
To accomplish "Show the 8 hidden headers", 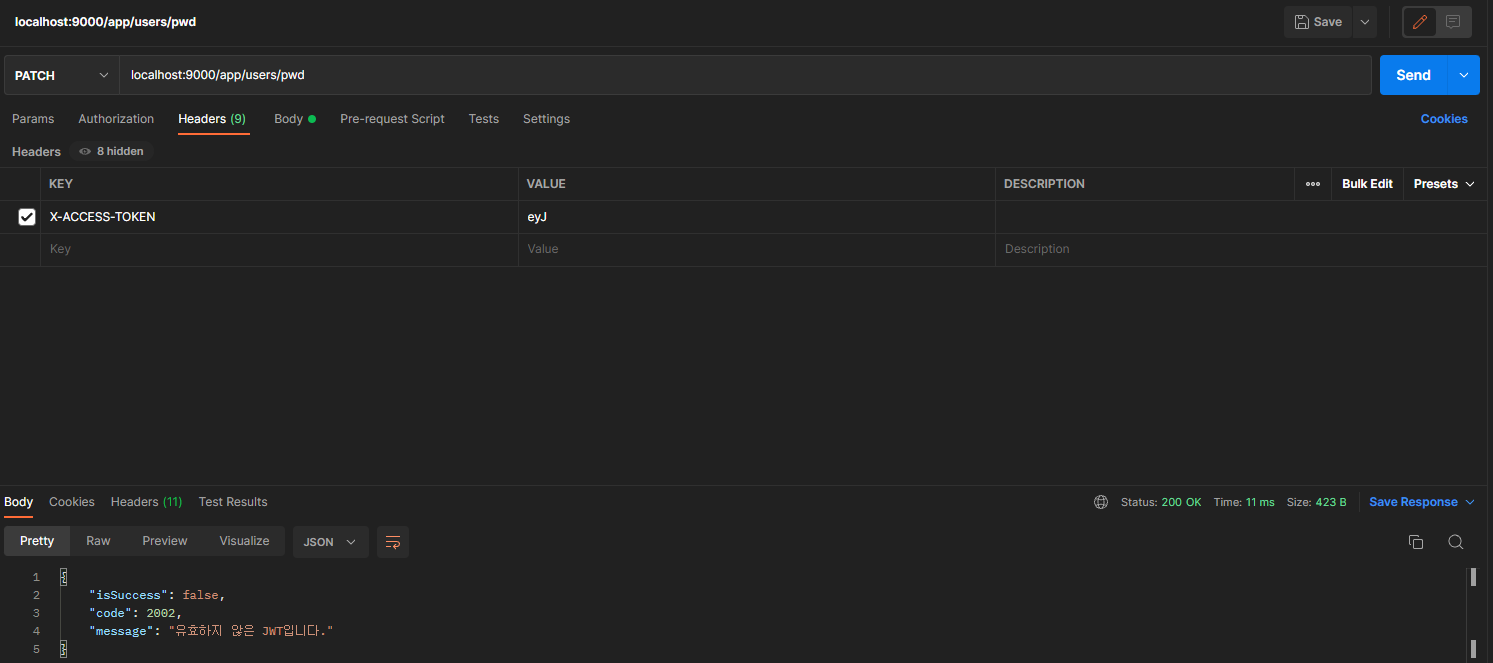I will click(111, 152).
